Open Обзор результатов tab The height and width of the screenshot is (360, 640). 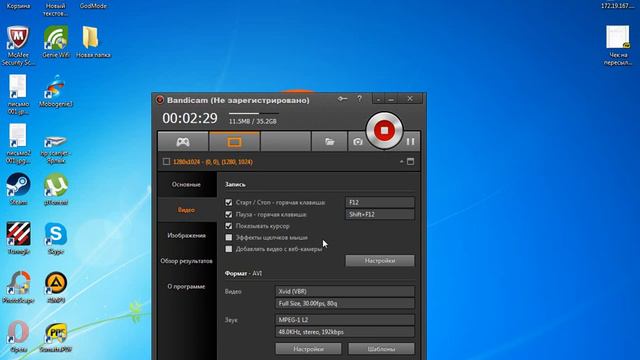[x=187, y=261]
